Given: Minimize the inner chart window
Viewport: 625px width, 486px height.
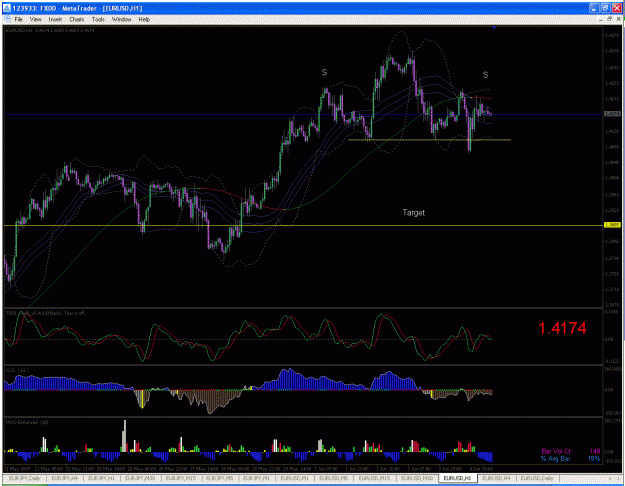Looking at the screenshot, I should pos(601,19).
